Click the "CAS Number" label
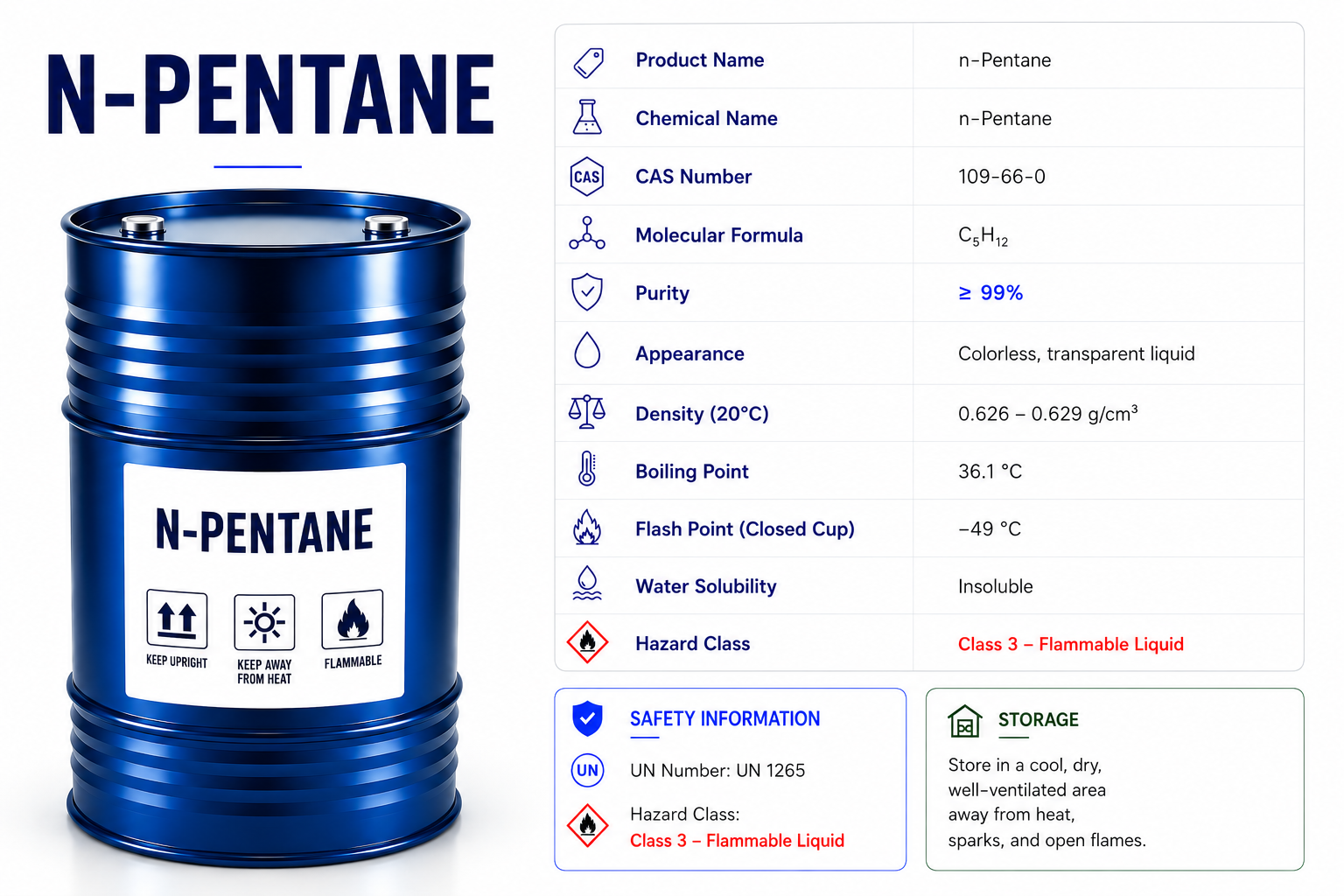This screenshot has height=896, width=1344. point(693,177)
